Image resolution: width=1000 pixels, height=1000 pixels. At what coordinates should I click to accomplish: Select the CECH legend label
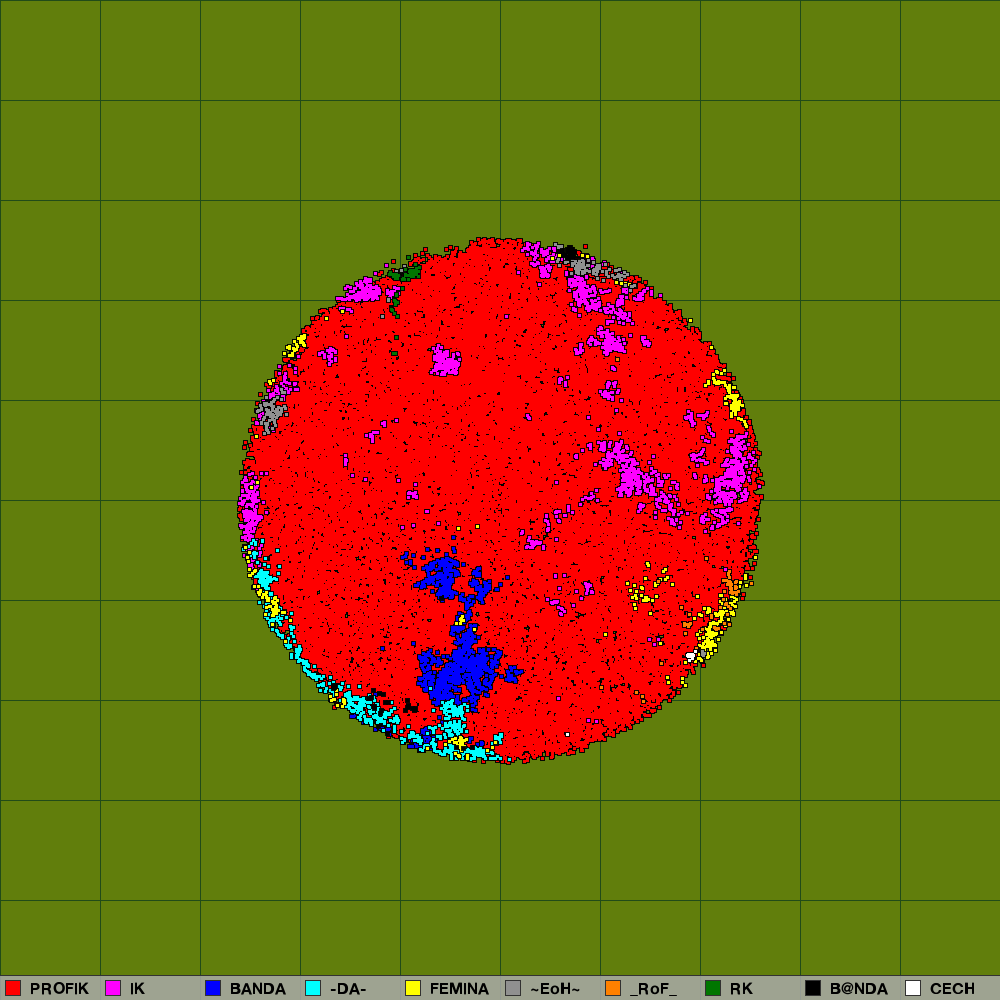point(952,989)
